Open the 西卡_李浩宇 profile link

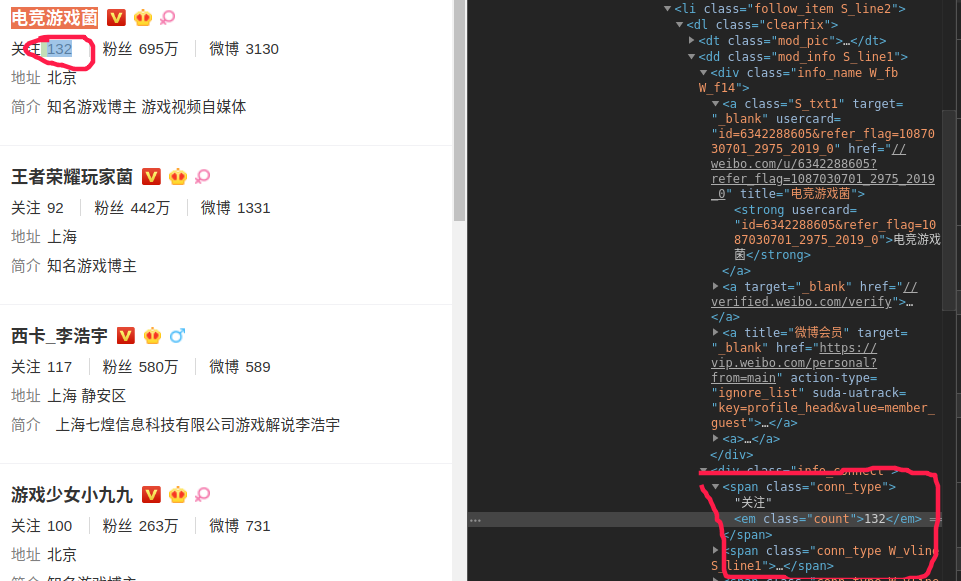pos(59,335)
